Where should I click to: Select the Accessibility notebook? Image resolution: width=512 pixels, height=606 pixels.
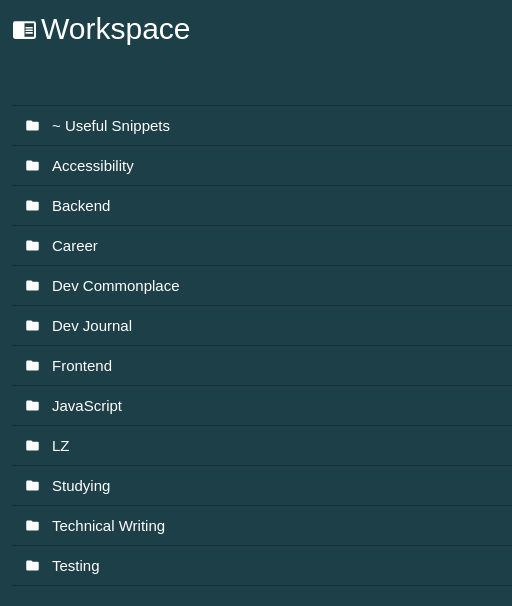(262, 166)
